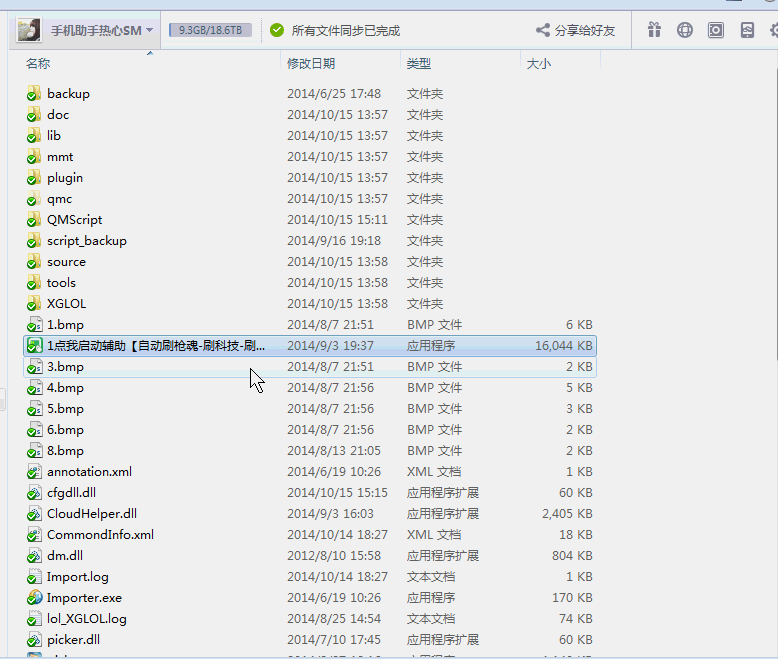Click the safe box icon in the toolbar
This screenshot has height=659, width=778.
(x=716, y=30)
